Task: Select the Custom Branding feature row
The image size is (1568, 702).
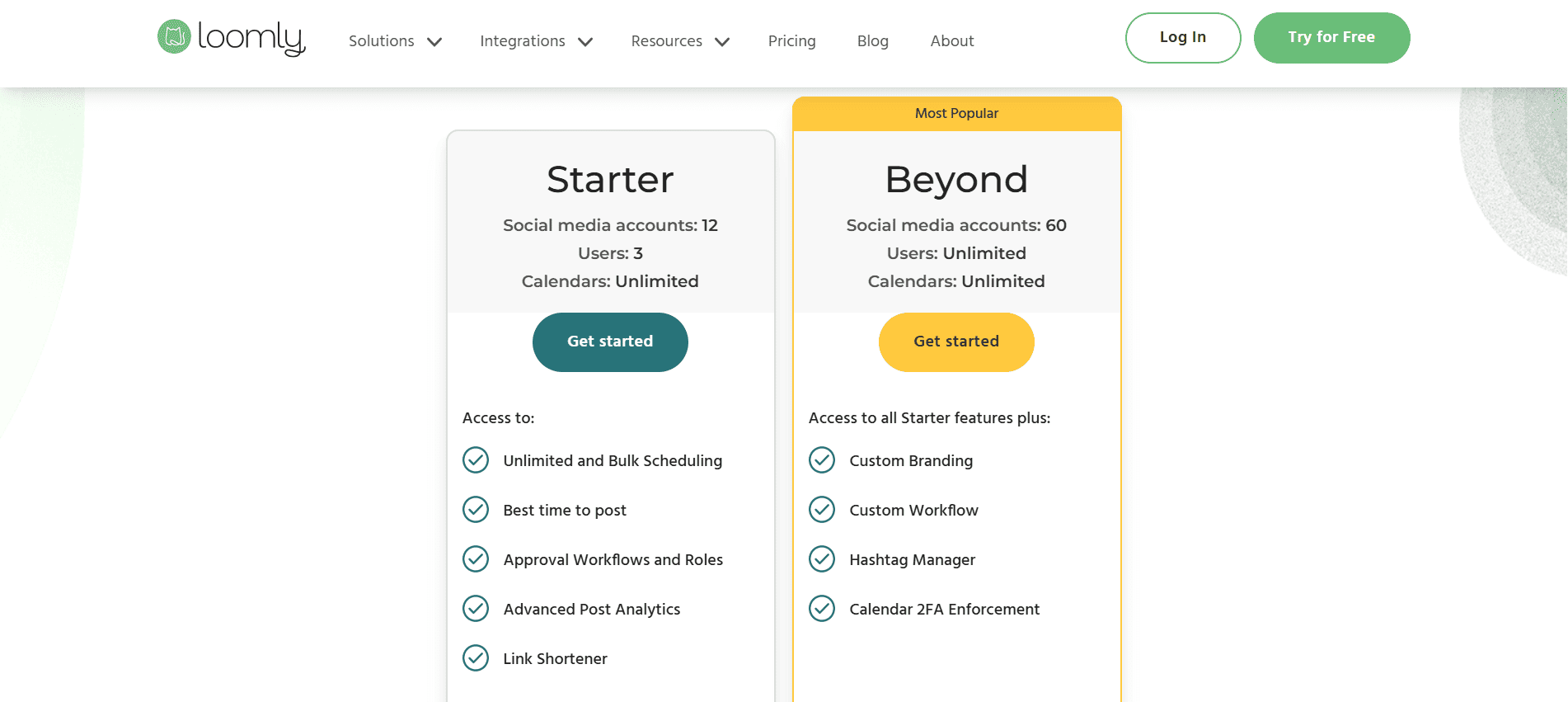Action: coord(910,460)
